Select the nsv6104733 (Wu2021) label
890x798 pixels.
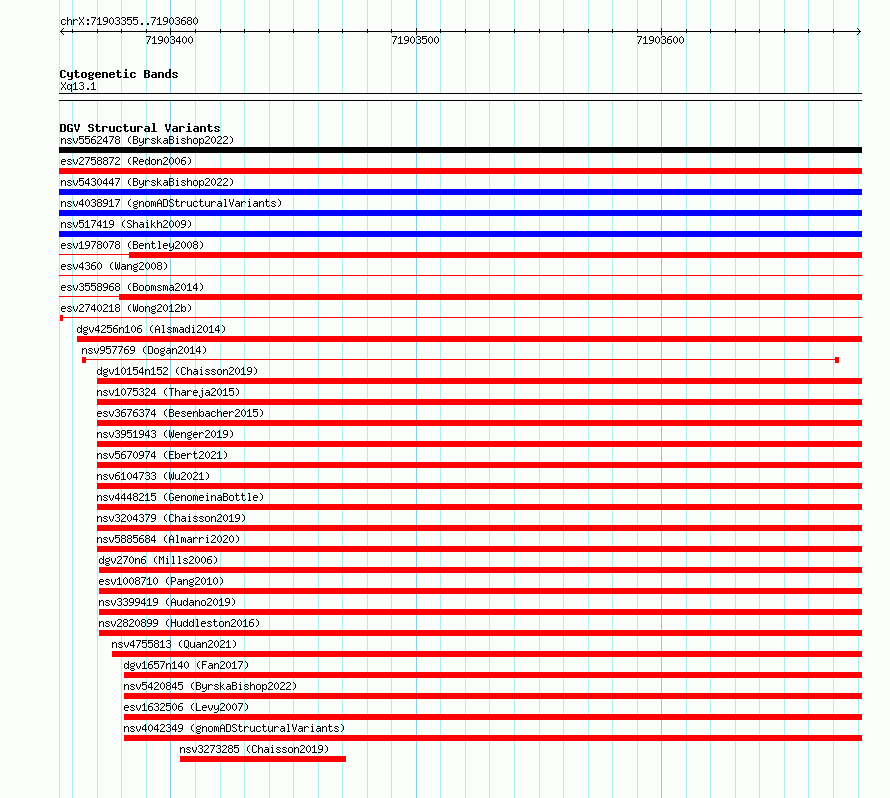click(x=153, y=476)
